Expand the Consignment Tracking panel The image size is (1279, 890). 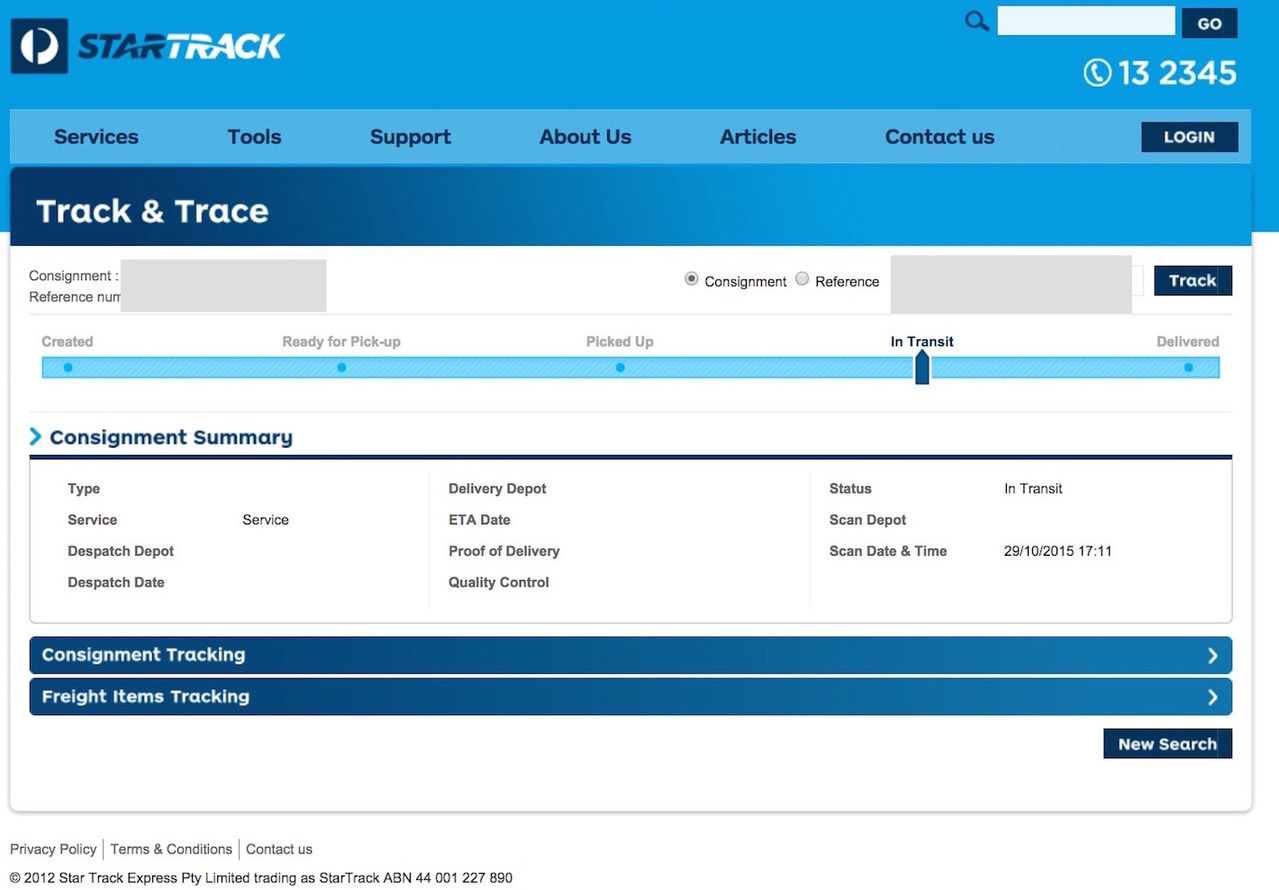pyautogui.click(x=631, y=655)
